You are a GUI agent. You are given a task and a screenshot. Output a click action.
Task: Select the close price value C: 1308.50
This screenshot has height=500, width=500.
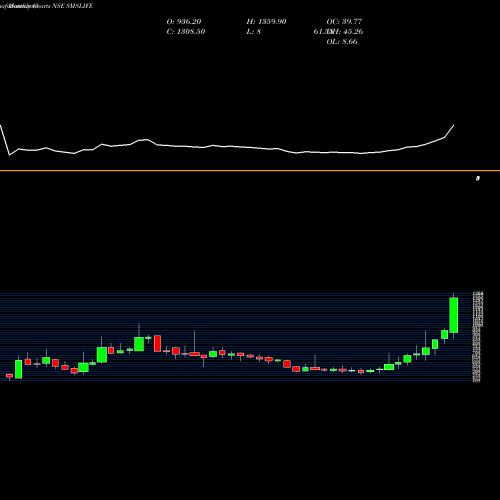(x=186, y=32)
